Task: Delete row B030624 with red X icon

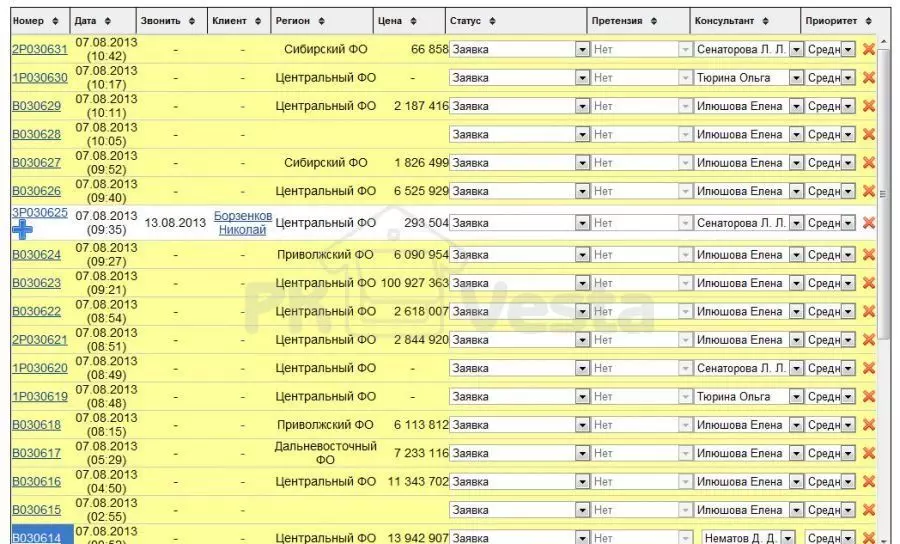Action: click(x=868, y=255)
